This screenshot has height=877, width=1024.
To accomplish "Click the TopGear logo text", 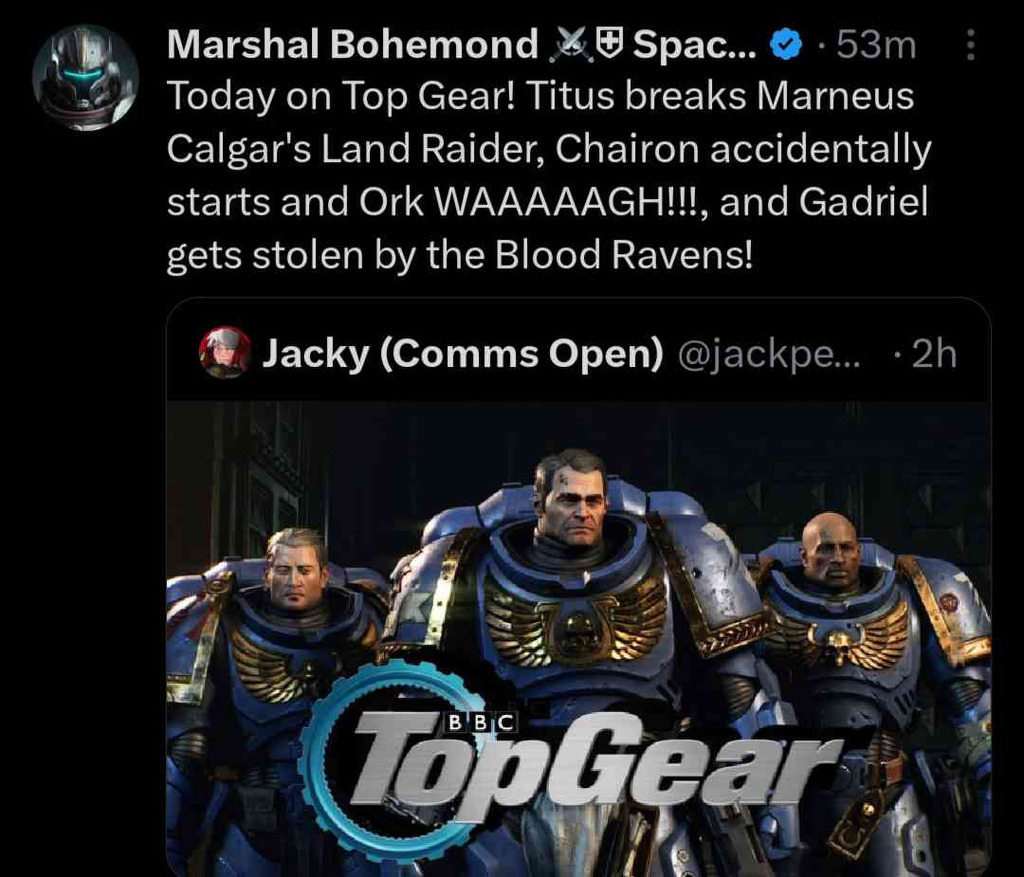I will [596, 761].
